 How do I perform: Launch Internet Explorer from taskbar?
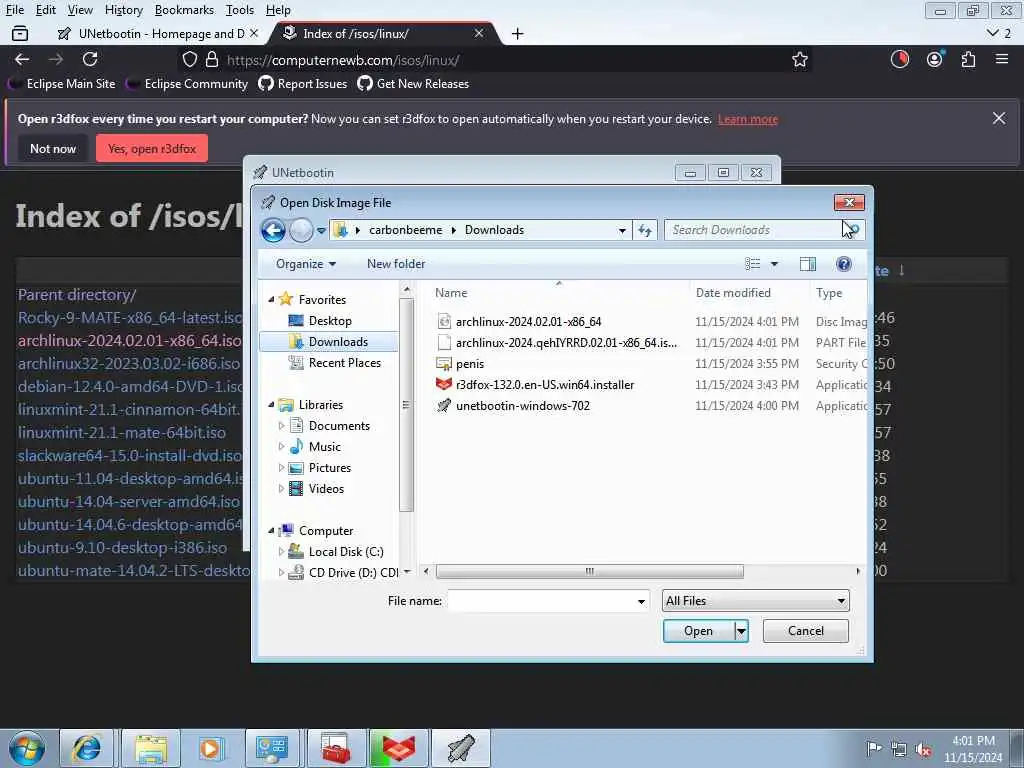[88, 748]
